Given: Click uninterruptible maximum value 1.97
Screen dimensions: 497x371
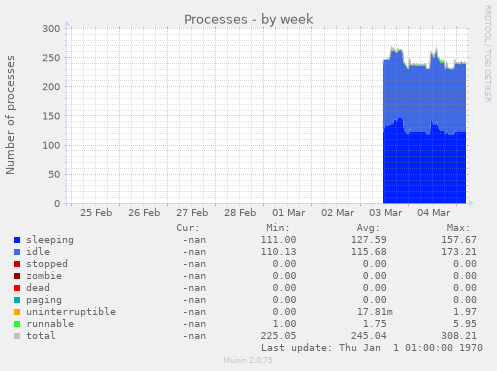Looking at the screenshot, I should click(465, 312).
